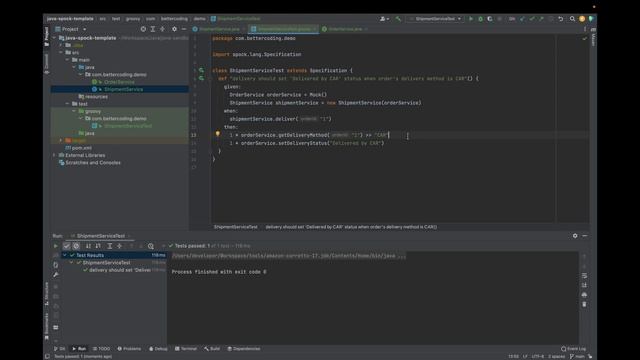Screen dimensions: 640x360
Task: Collapse all test results in the Run panel
Action: tap(120, 246)
